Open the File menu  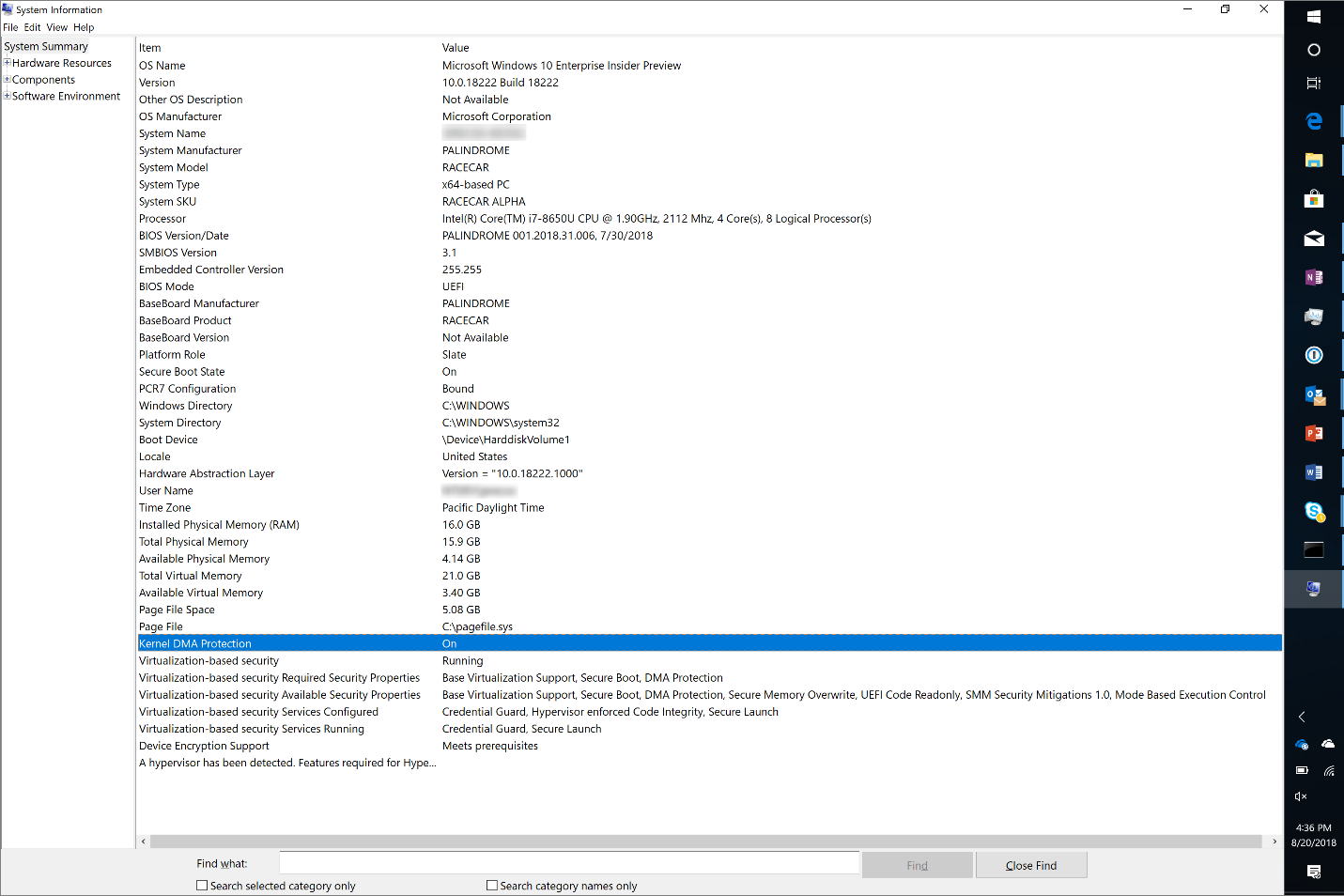click(x=10, y=27)
